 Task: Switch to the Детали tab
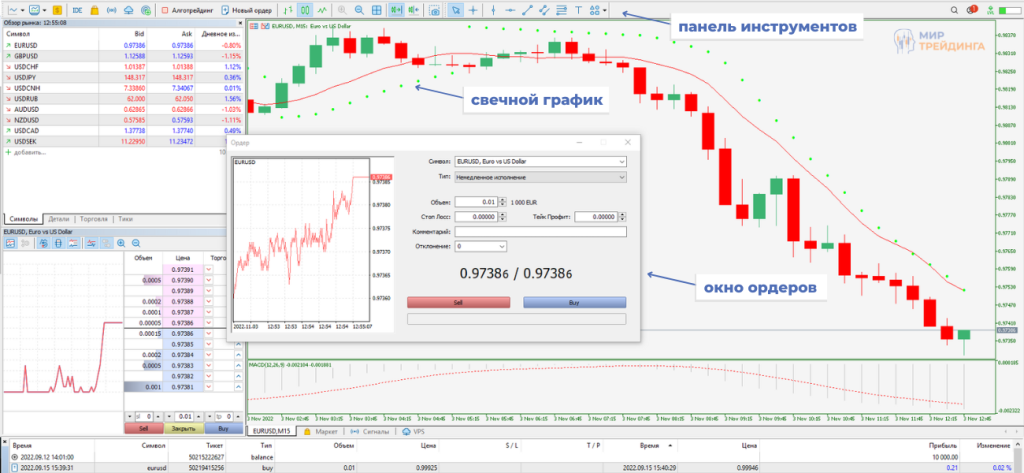coord(59,217)
